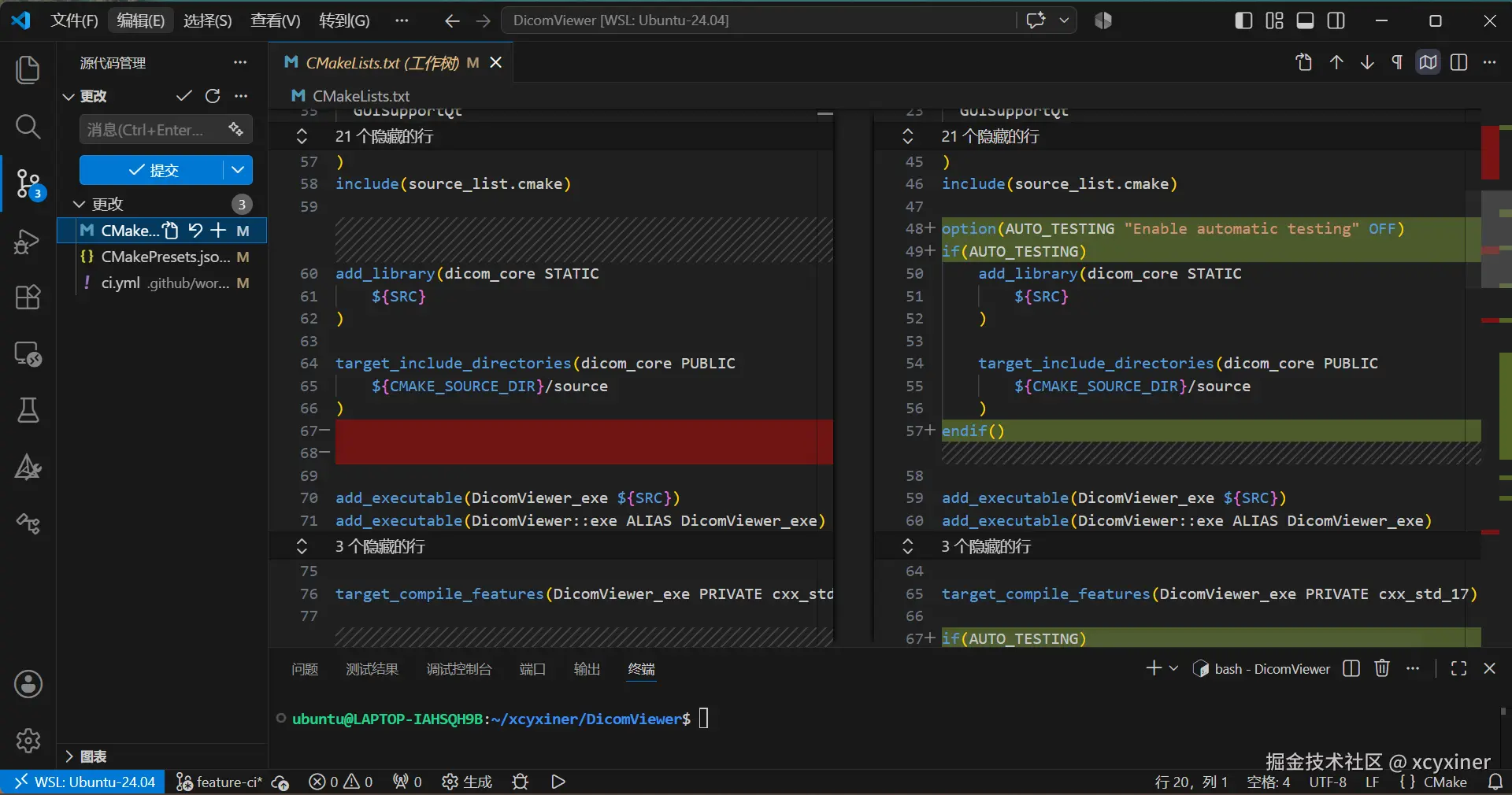This screenshot has height=795, width=1512.
Task: Click the DicomViewer command center search box
Action: coord(758,20)
